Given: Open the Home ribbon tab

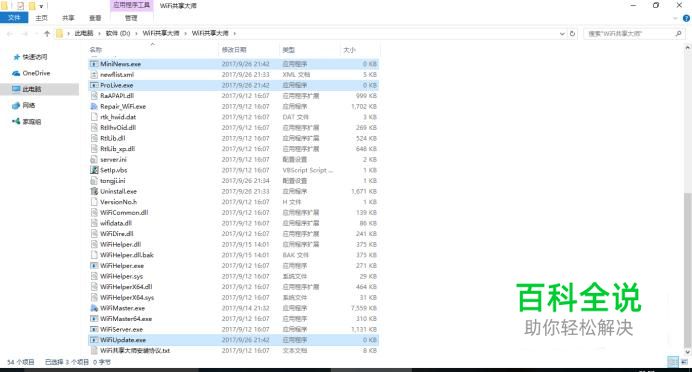Looking at the screenshot, I should coord(41,18).
